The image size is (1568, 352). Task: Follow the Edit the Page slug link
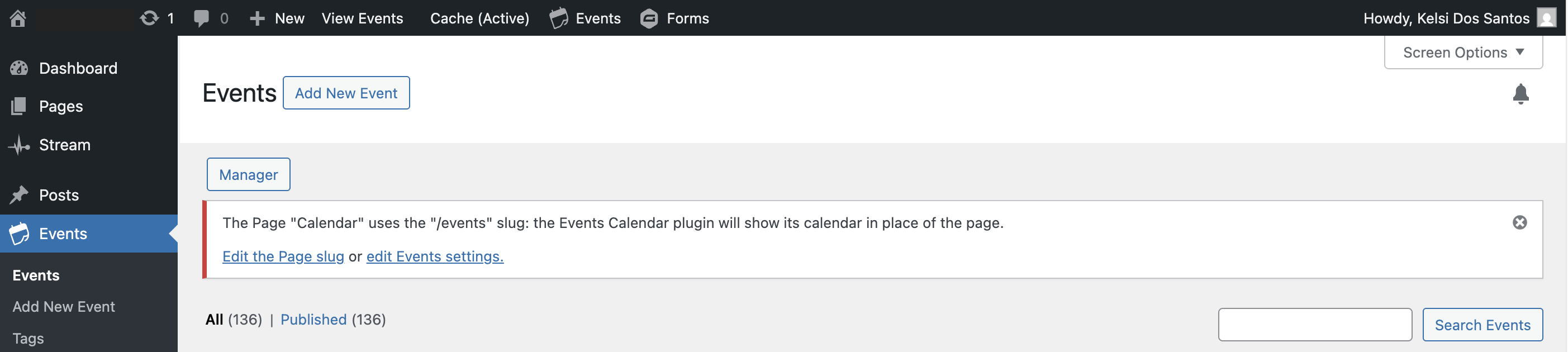283,256
